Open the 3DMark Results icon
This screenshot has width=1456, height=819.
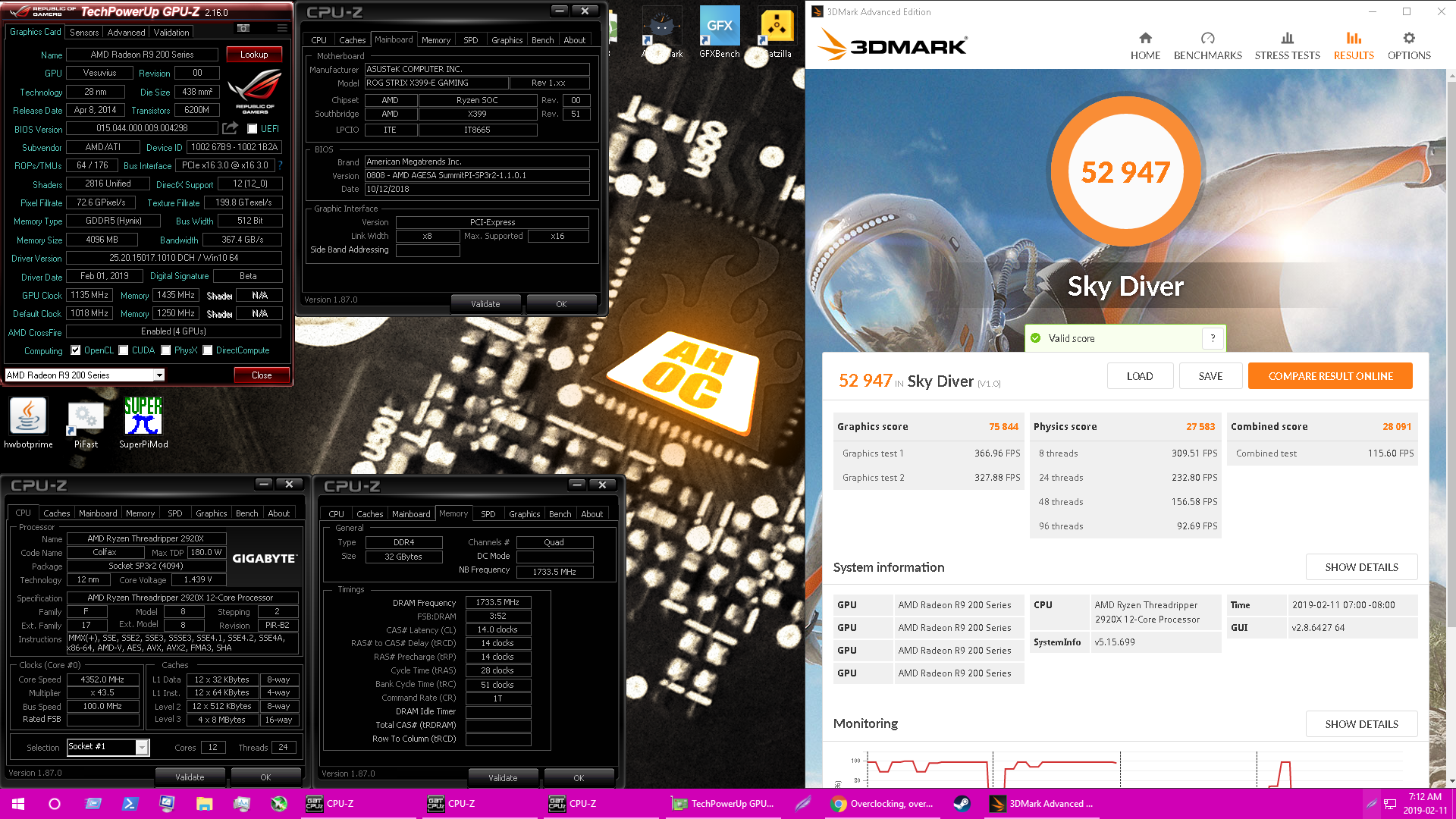coord(1354,38)
